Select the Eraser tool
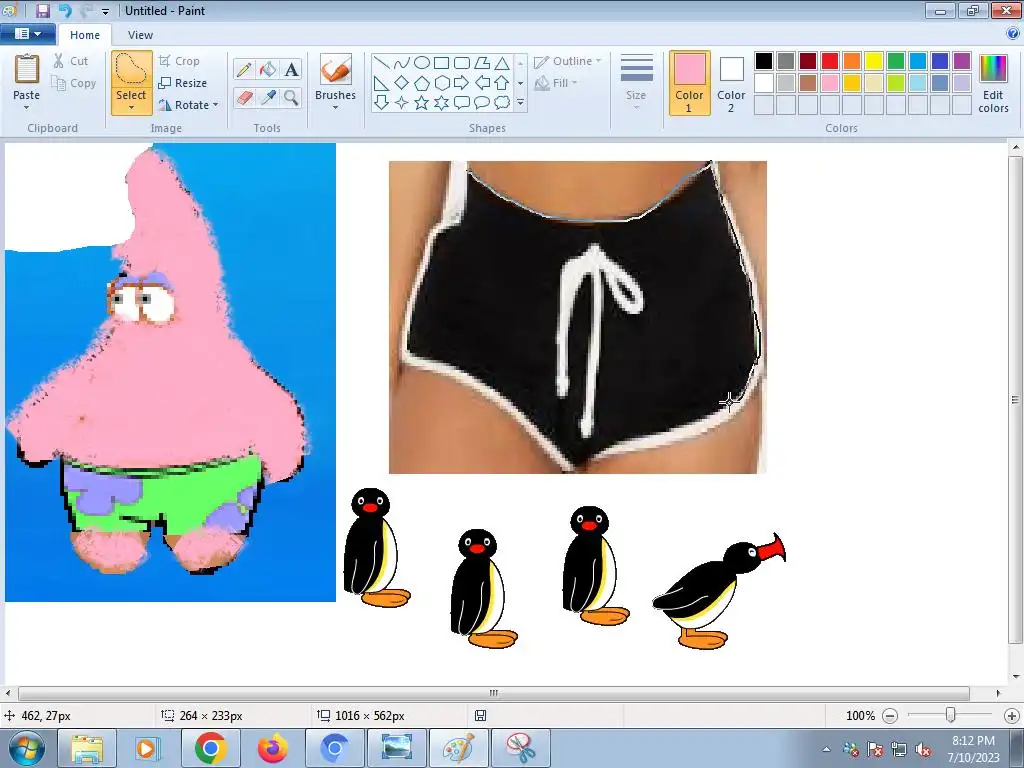Viewport: 1024px width, 768px height. click(x=244, y=98)
